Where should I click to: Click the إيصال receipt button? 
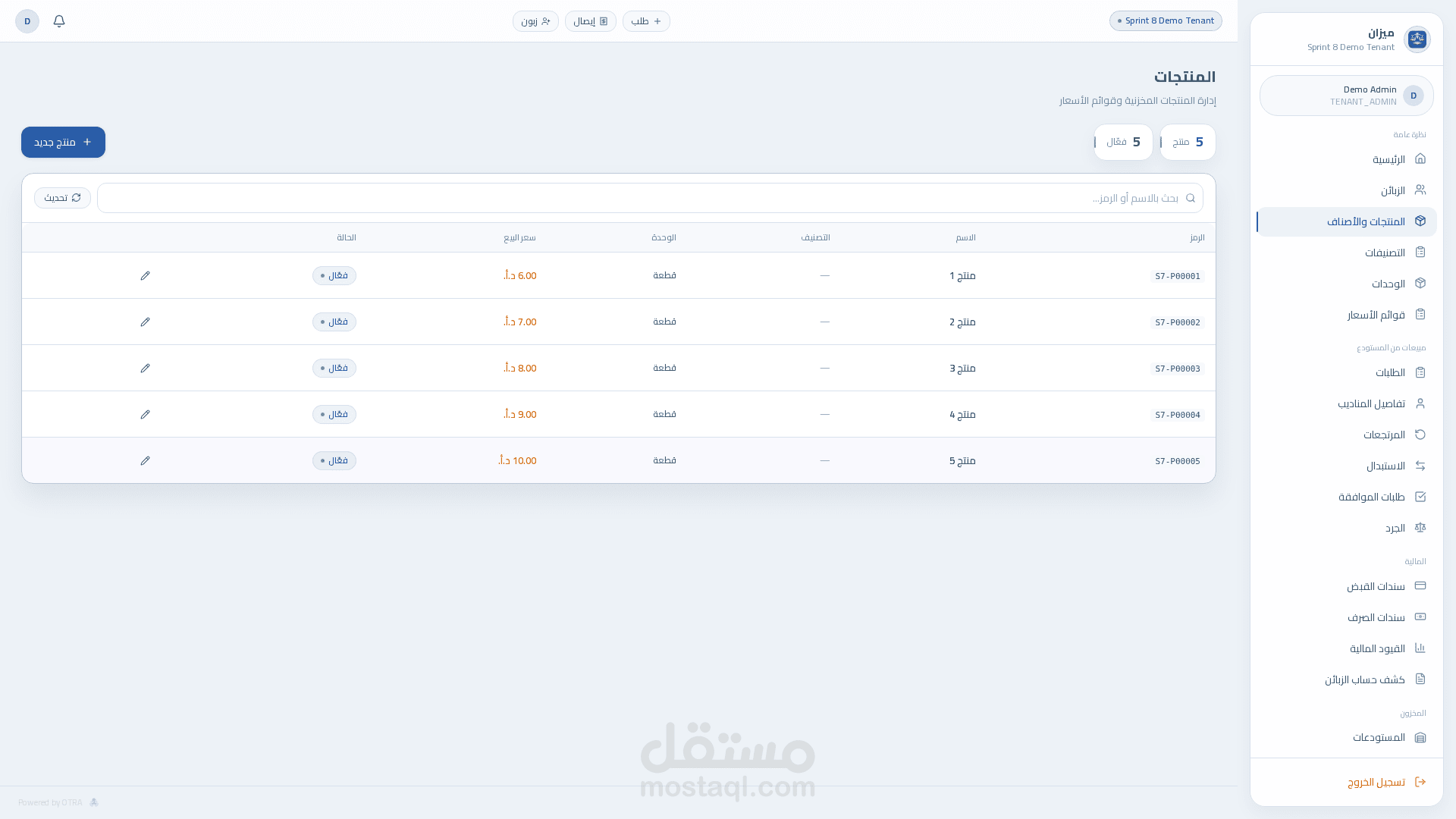[x=590, y=21]
